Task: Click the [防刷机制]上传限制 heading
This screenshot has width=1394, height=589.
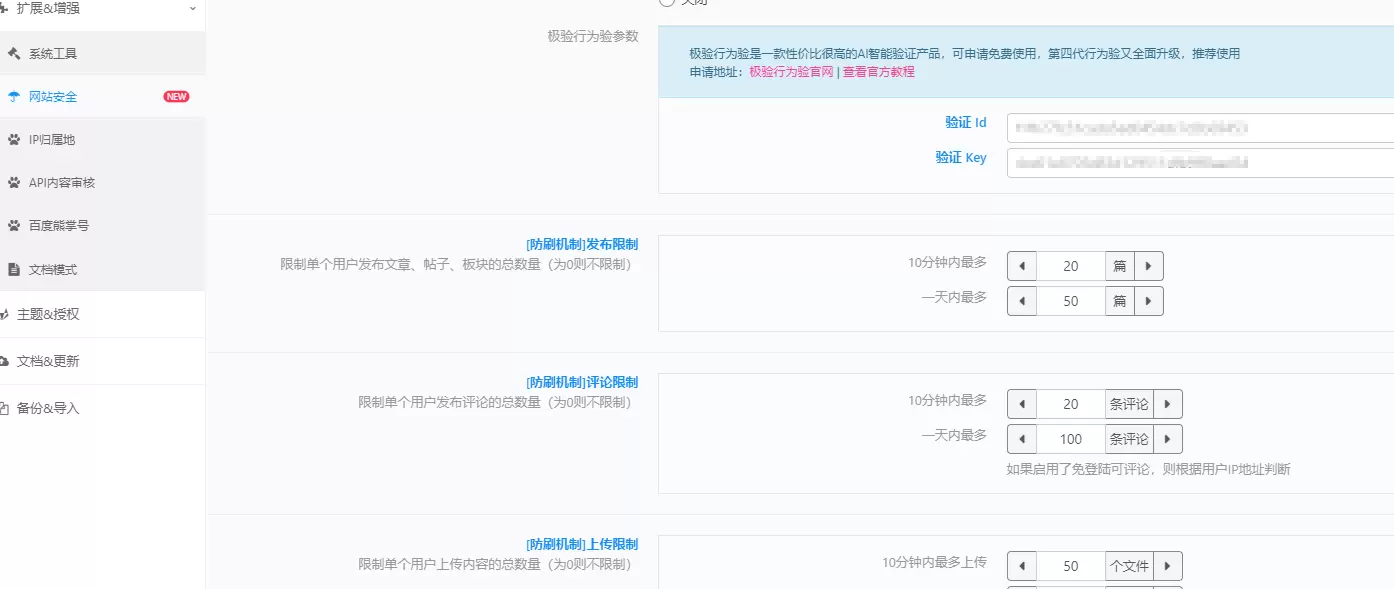Action: click(x=582, y=544)
